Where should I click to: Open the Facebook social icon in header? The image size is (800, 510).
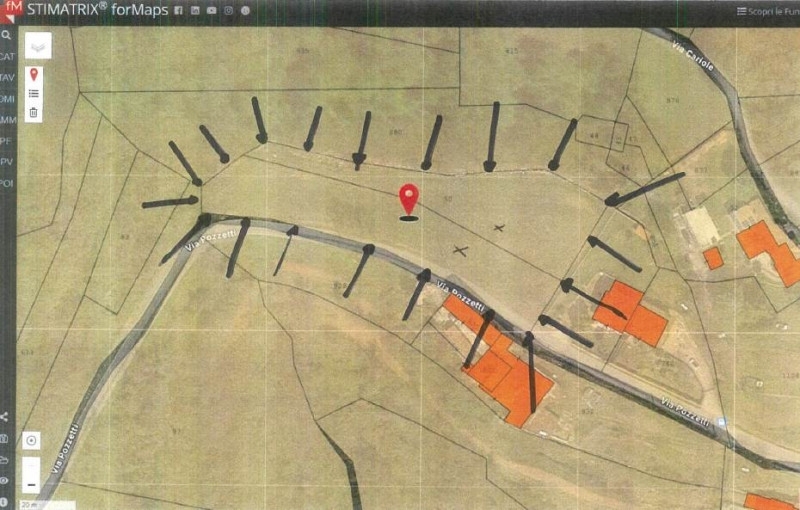pos(178,10)
